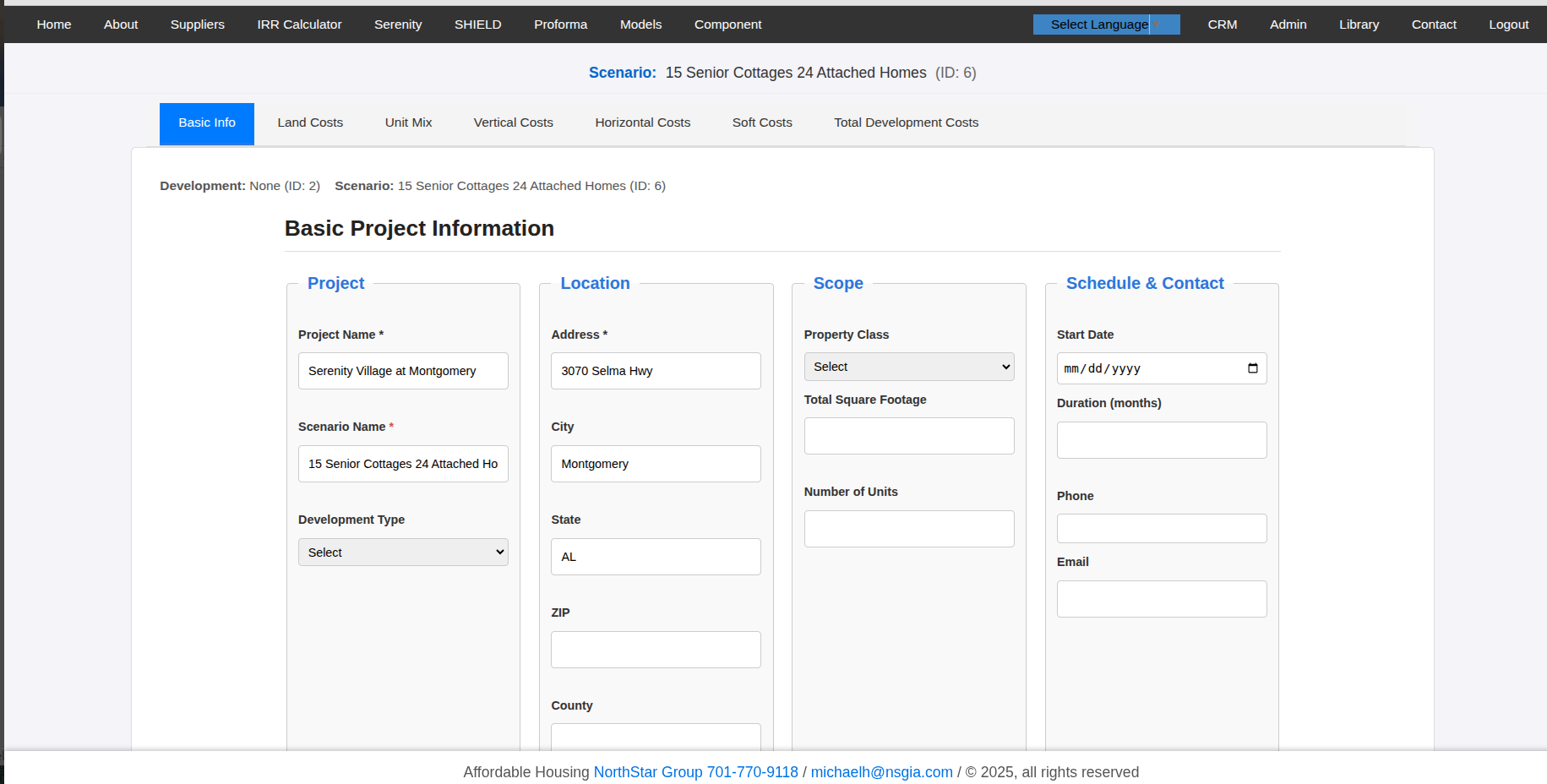
Task: Open the Start Date calendar picker icon
Action: (1252, 368)
